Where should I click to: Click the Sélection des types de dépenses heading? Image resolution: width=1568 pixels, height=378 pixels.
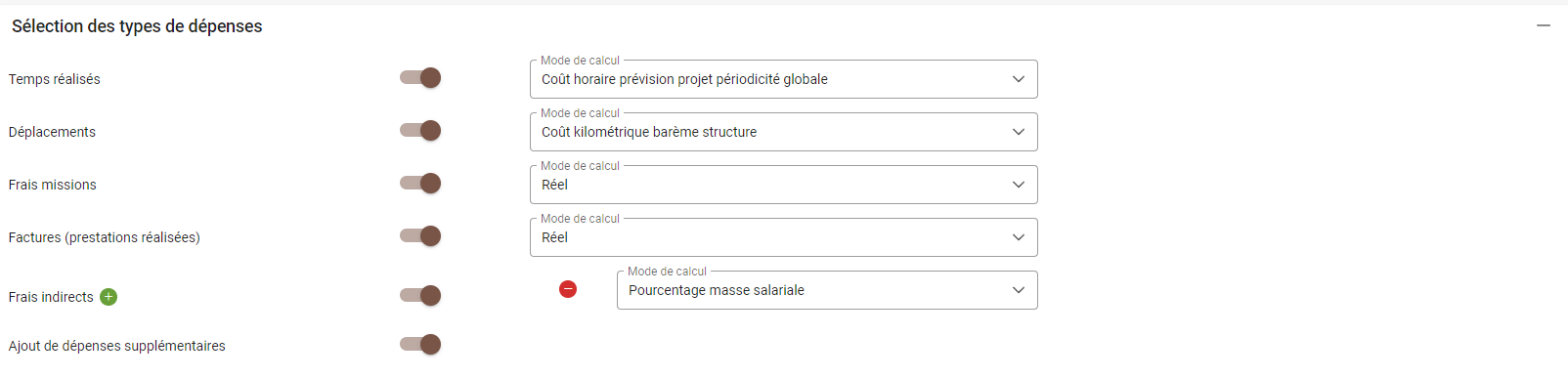pyautogui.click(x=137, y=26)
